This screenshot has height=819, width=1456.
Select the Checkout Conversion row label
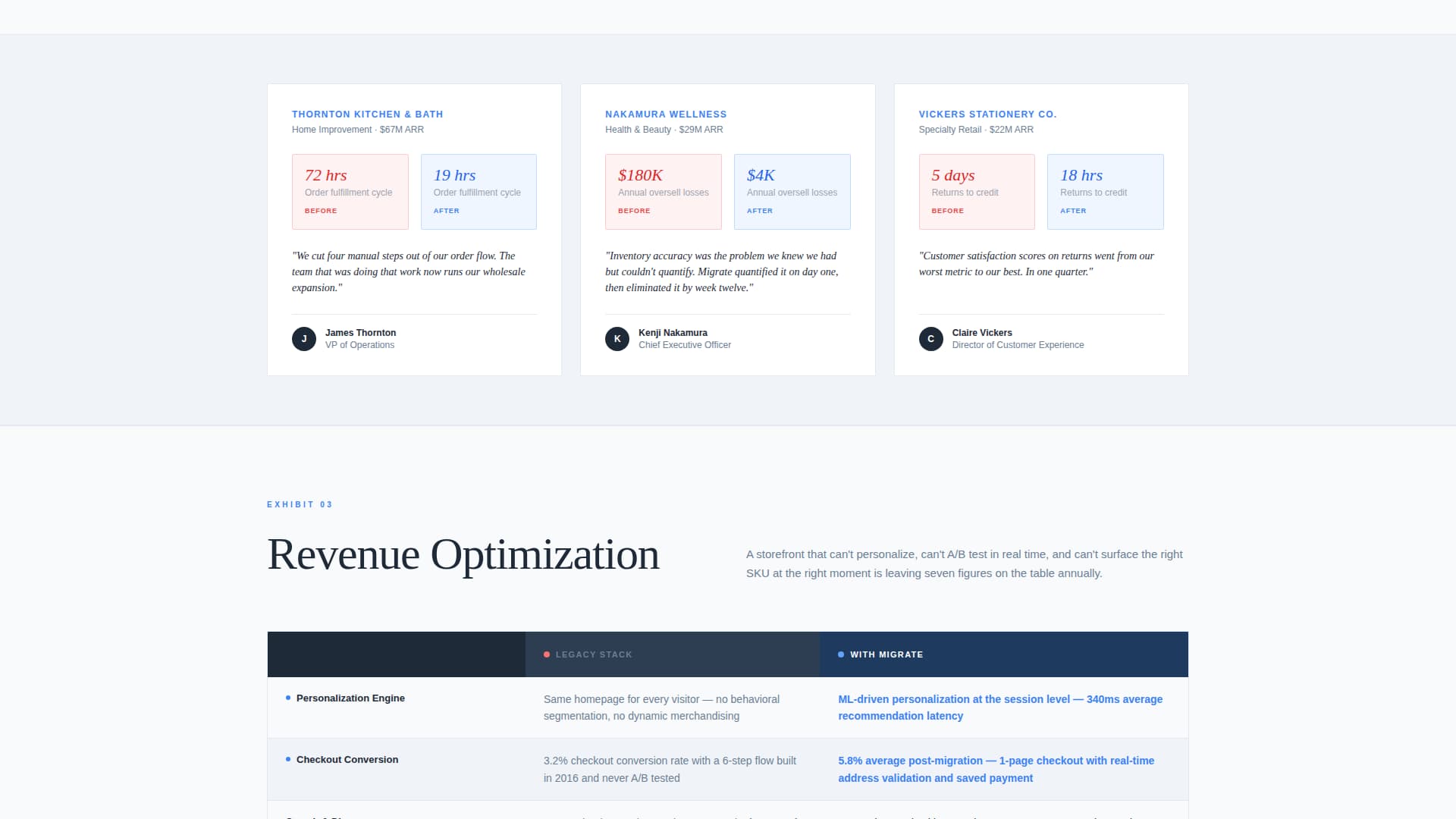coord(347,760)
